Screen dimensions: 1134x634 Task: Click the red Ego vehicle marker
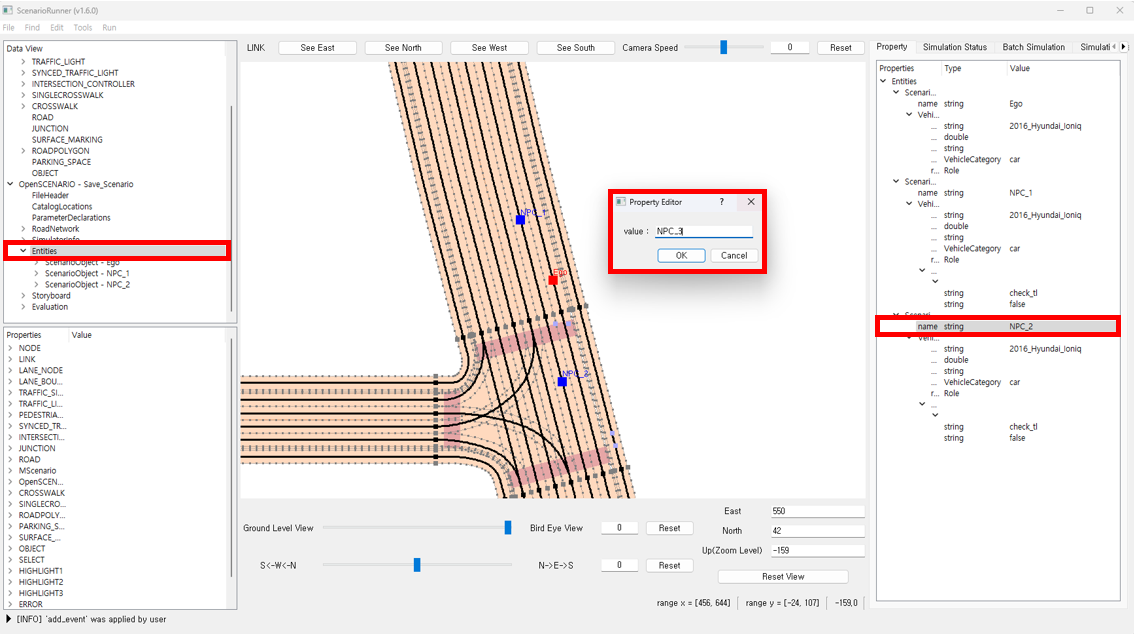553,280
